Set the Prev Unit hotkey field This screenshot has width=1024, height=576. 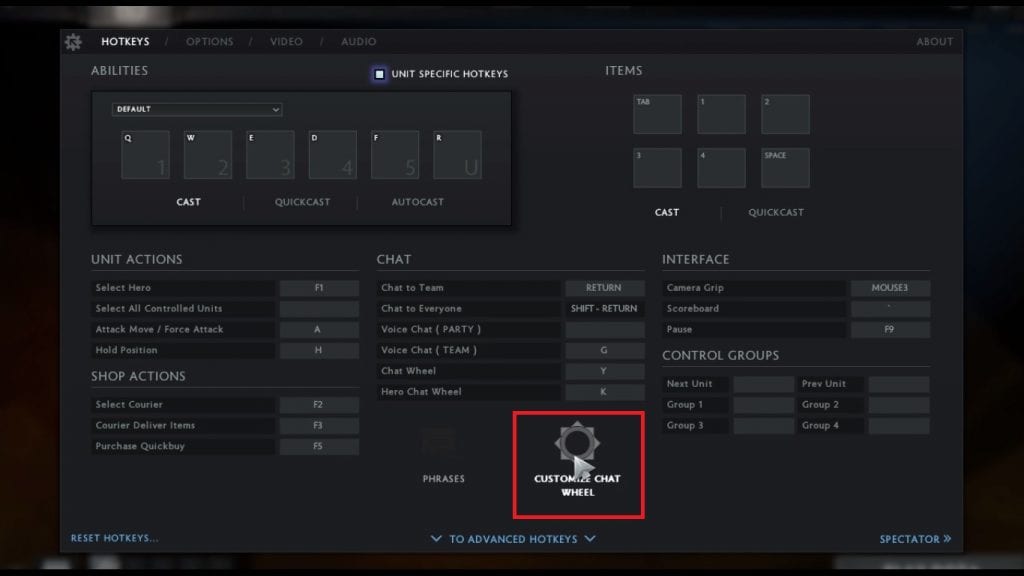tap(899, 384)
